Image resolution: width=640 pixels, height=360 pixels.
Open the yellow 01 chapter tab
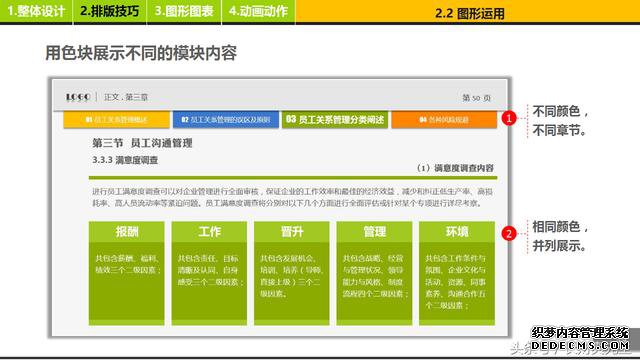click(116, 120)
